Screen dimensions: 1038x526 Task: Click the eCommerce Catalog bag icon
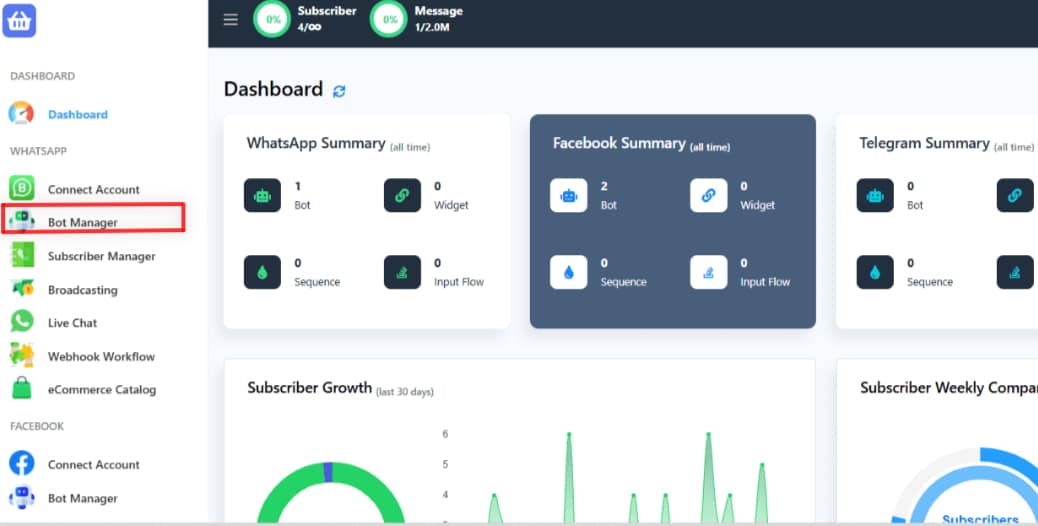pos(22,389)
